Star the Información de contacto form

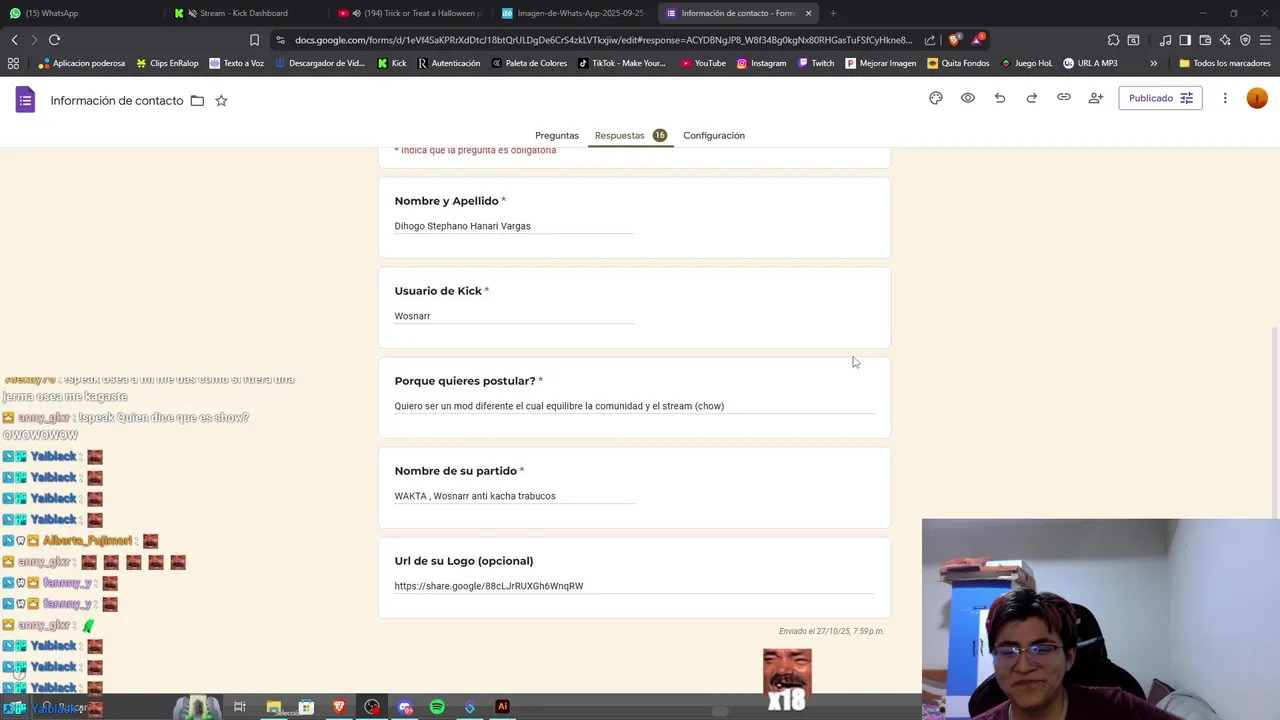(x=221, y=100)
